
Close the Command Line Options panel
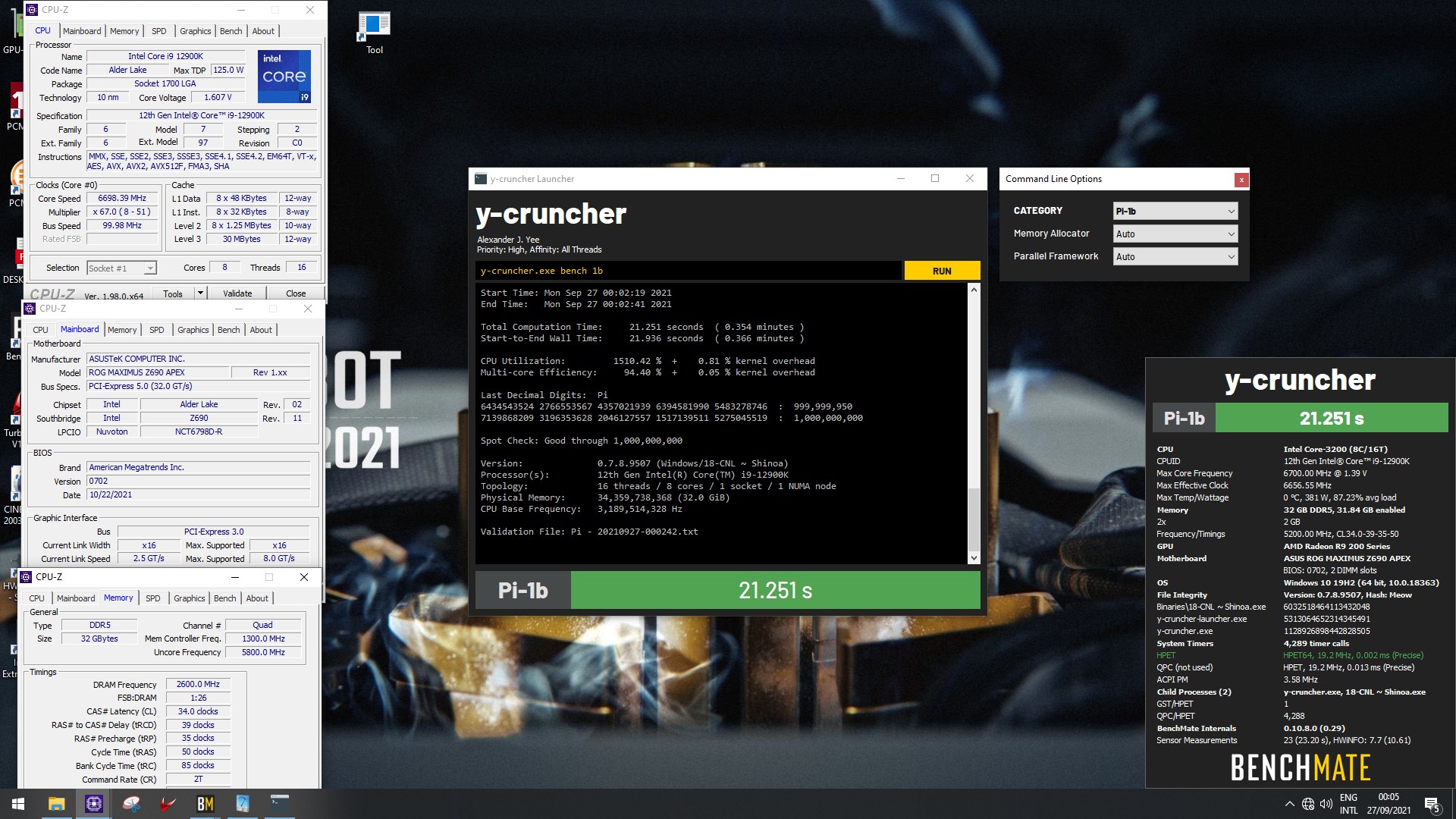(1241, 180)
